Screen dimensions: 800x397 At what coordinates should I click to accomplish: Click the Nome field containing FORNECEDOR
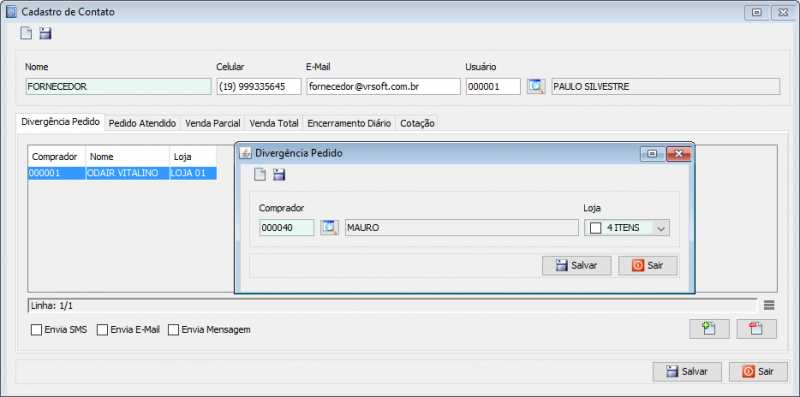point(118,87)
